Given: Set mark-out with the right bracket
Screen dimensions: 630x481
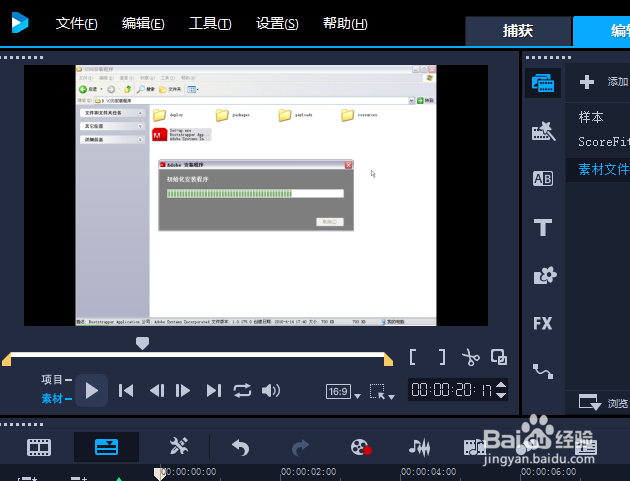Looking at the screenshot, I should pyautogui.click(x=442, y=357).
